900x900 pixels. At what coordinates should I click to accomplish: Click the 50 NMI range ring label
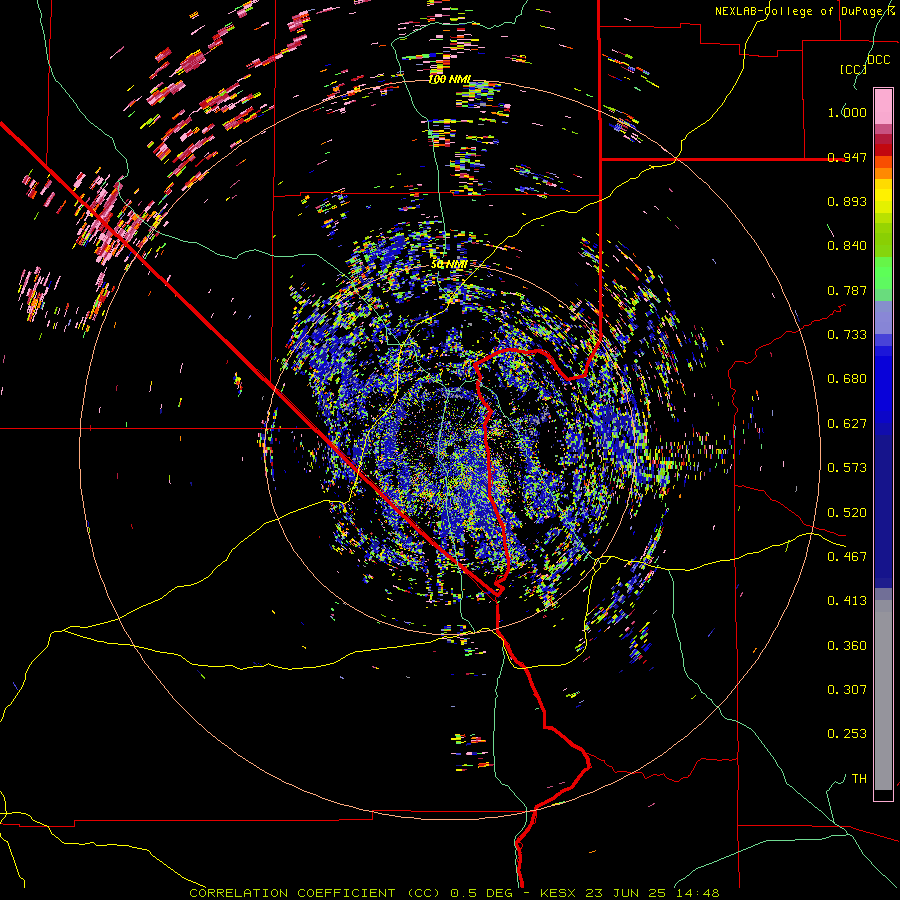(449, 265)
